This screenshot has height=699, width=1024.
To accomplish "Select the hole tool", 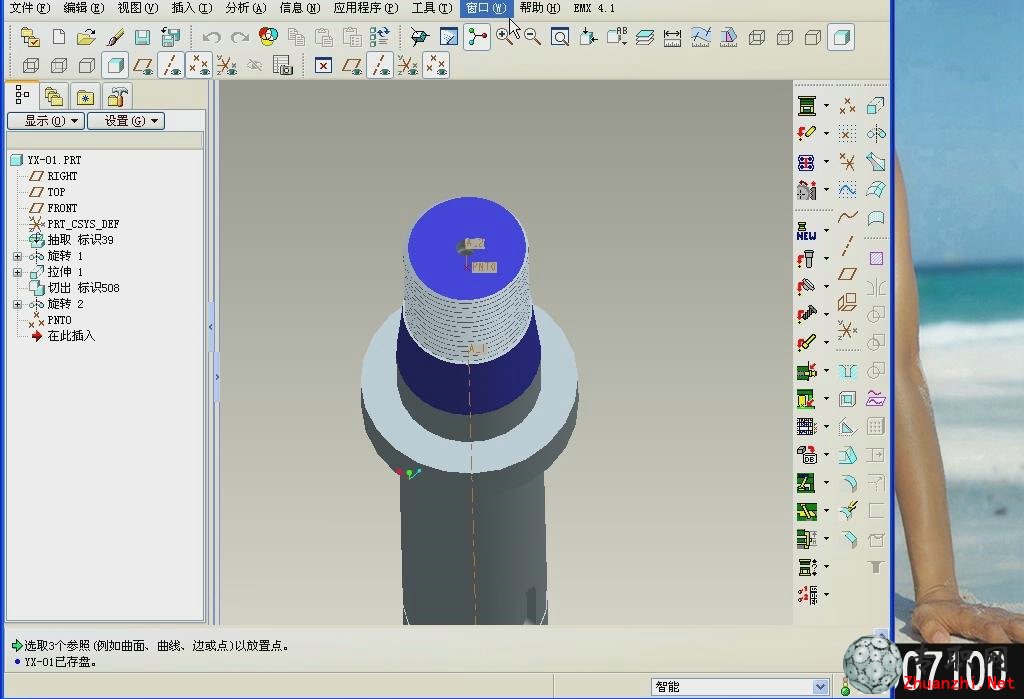I will 847,370.
